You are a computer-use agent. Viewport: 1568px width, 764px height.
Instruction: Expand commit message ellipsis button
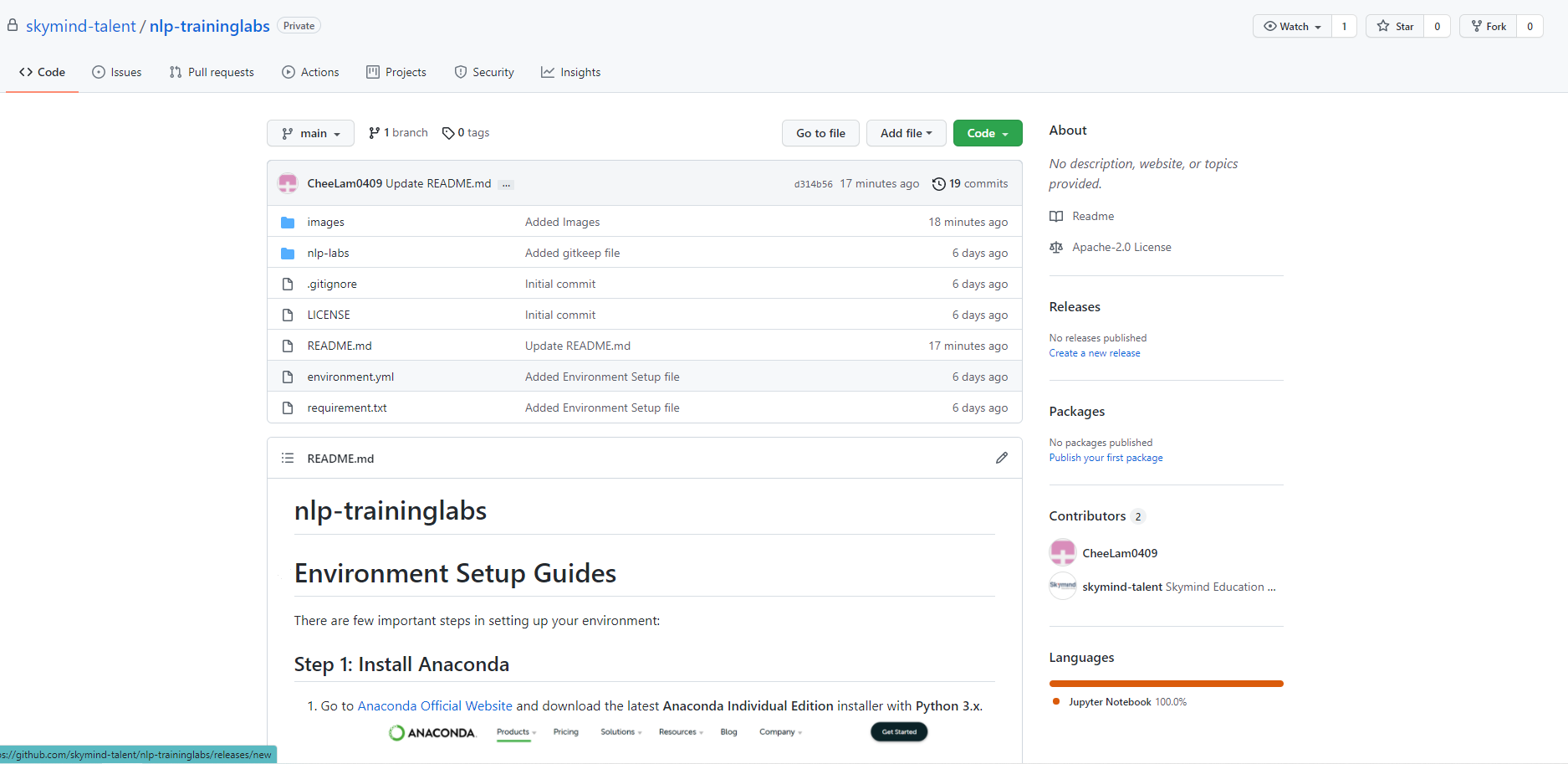coord(506,184)
